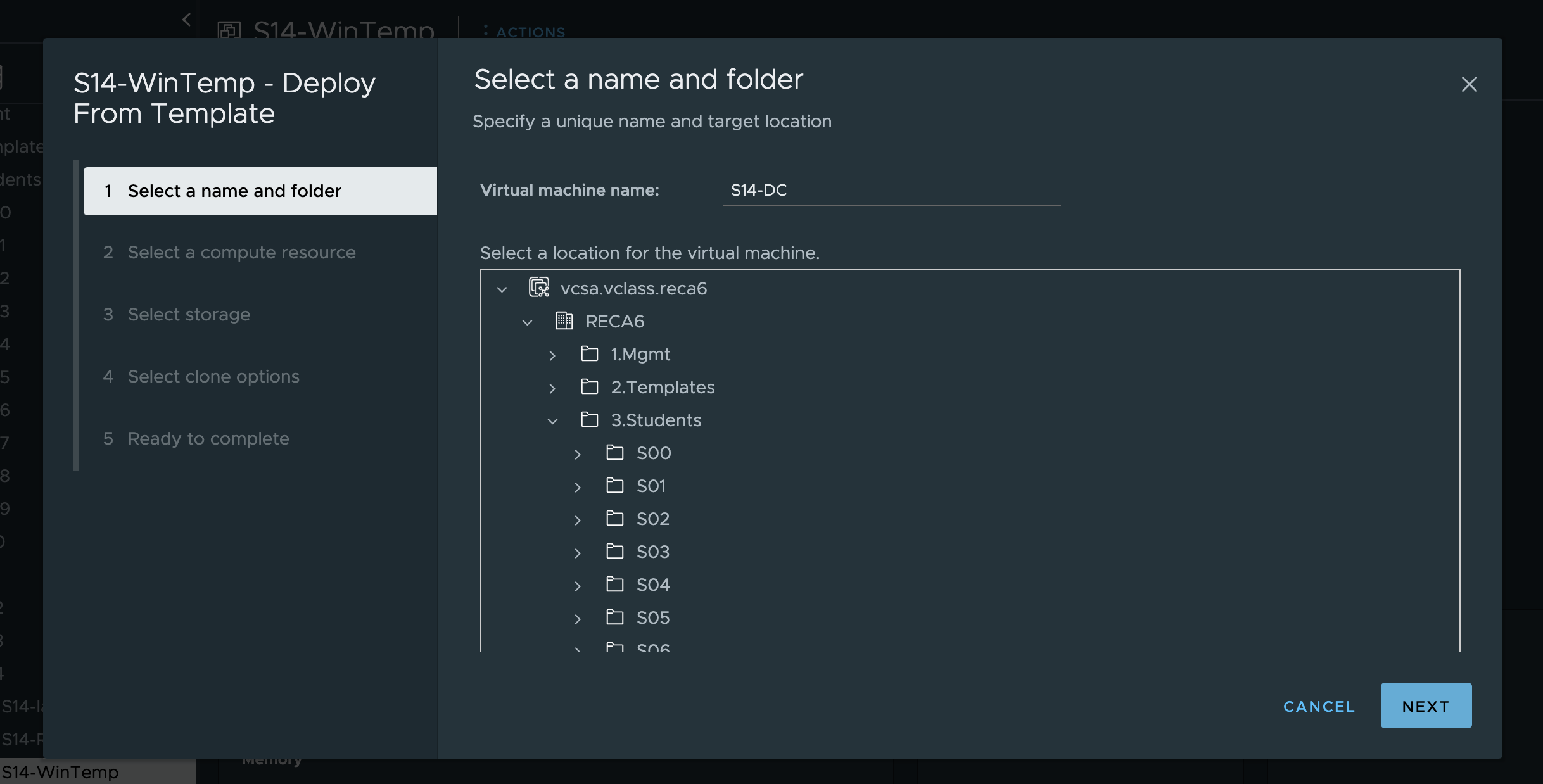
Task: Collapse the vcsa.vclass.reca6 tree node
Action: click(x=502, y=289)
